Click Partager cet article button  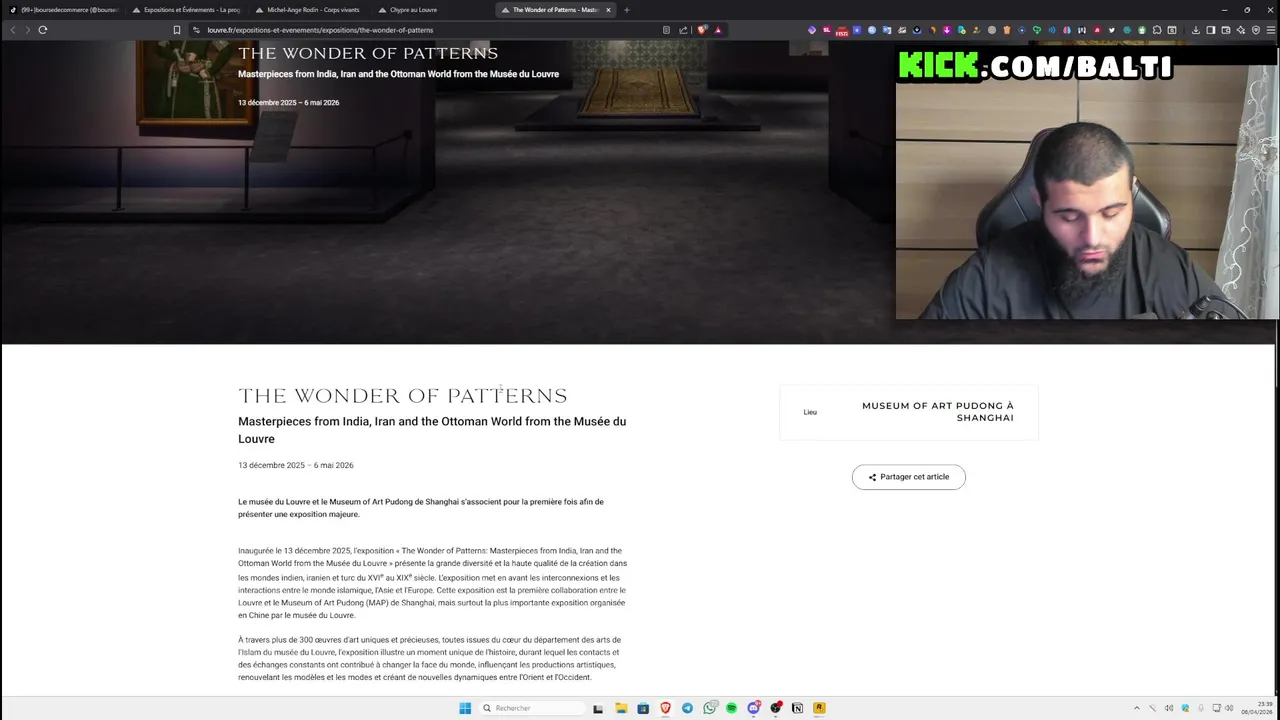909,477
